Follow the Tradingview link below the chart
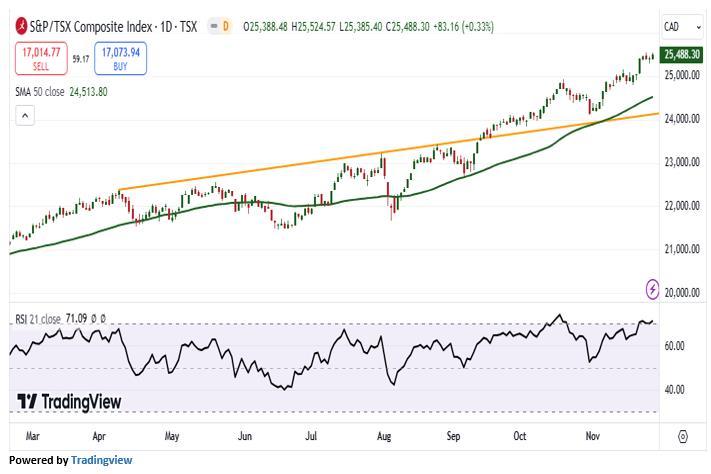The width and height of the screenshot is (711, 474). click(x=102, y=460)
